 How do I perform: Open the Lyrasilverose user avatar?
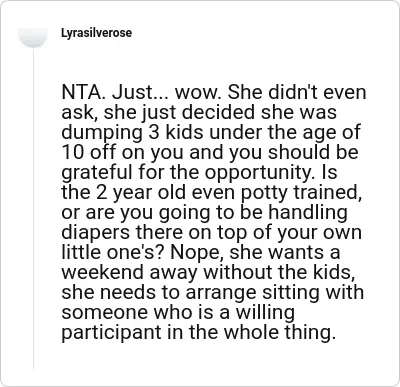pos(33,37)
